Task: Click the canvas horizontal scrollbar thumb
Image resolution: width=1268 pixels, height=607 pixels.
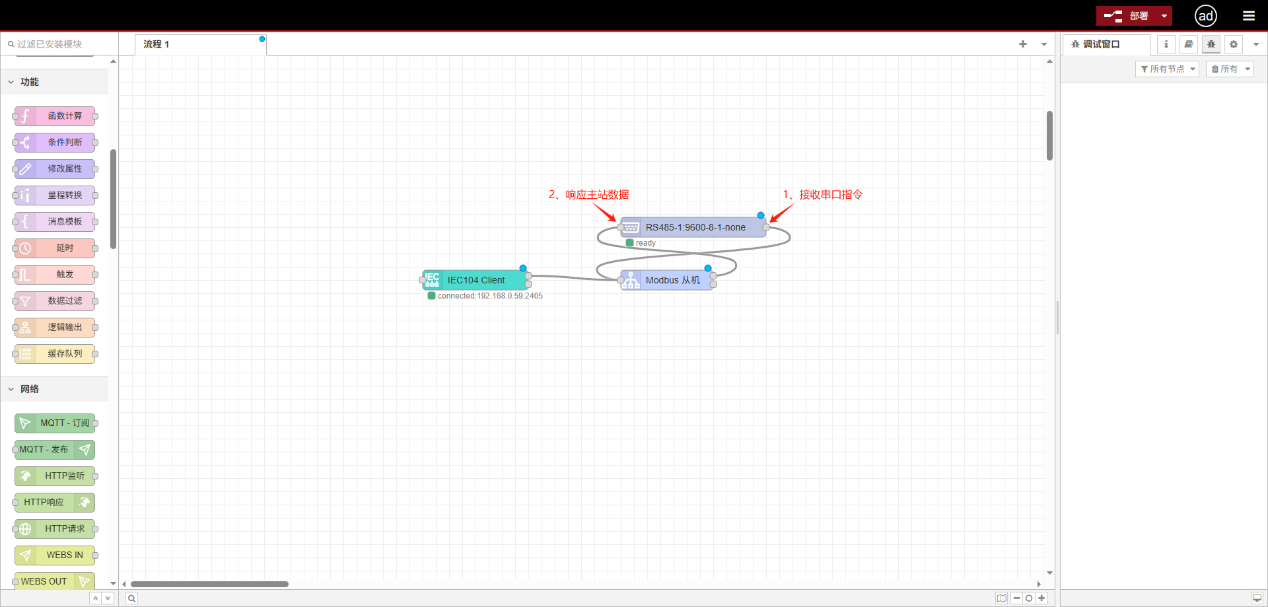Action: point(210,584)
